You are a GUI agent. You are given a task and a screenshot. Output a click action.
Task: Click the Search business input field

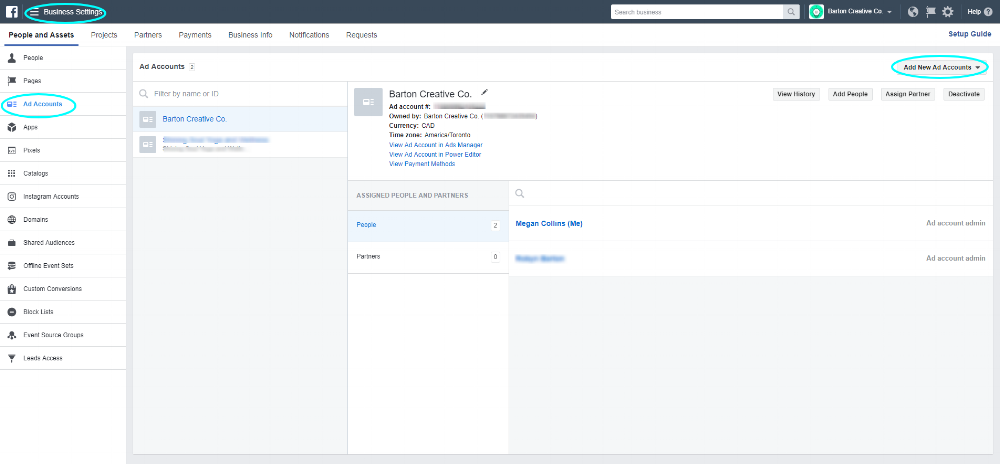[696, 11]
